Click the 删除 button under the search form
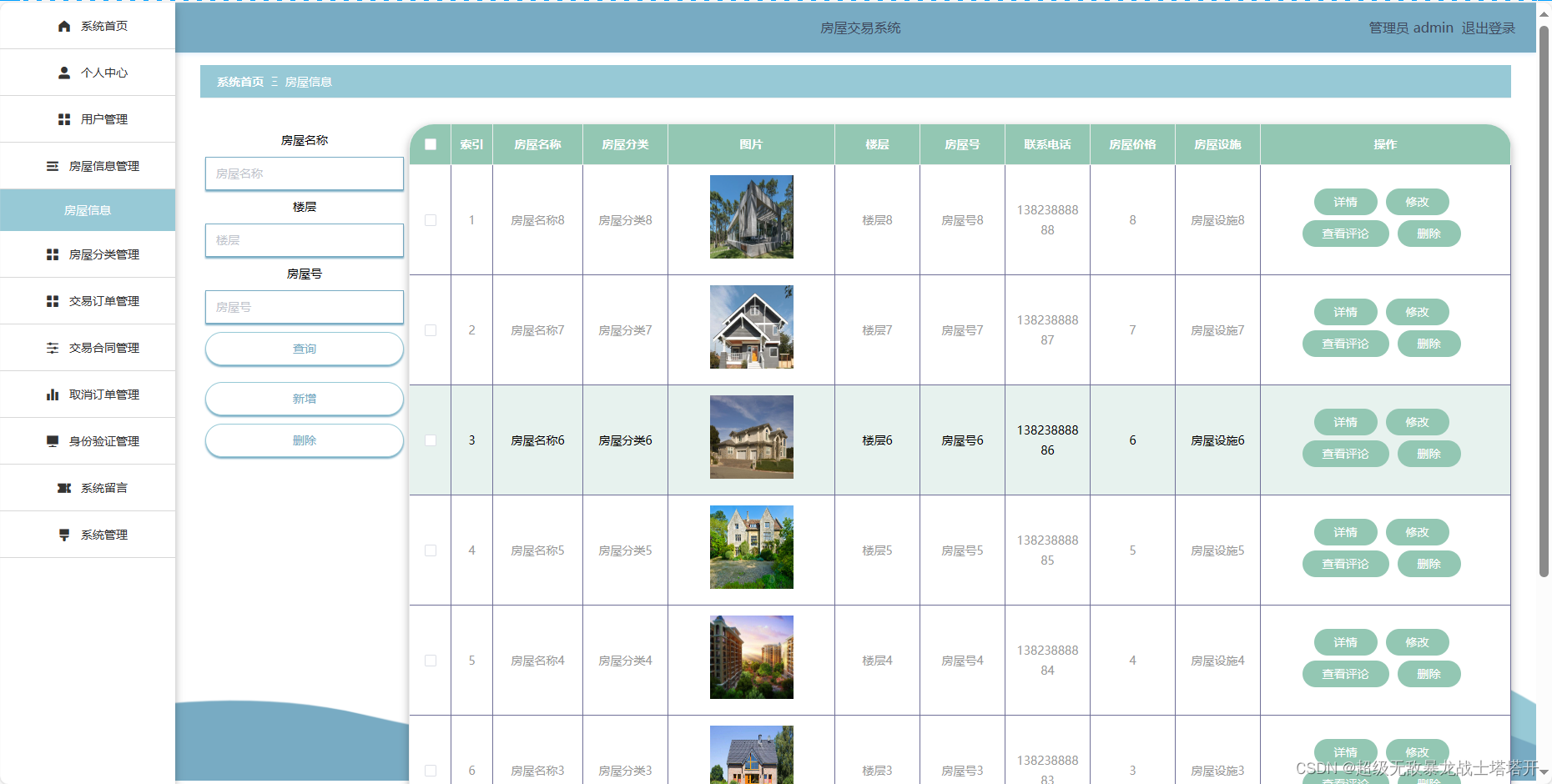 (305, 440)
